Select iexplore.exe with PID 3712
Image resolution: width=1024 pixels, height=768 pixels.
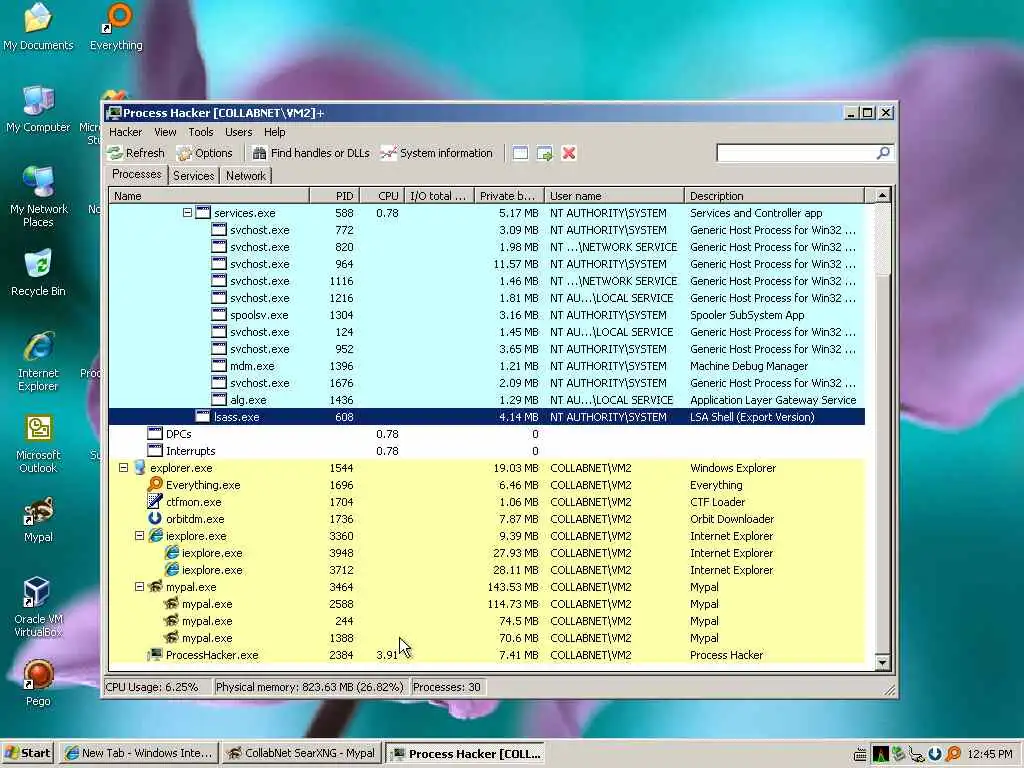tap(487, 569)
